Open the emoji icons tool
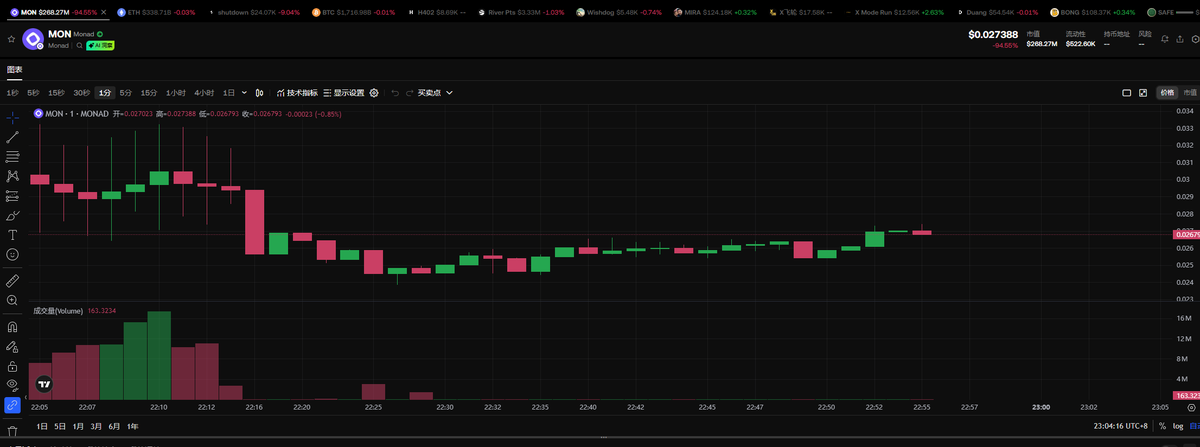Image resolution: width=1200 pixels, height=447 pixels. tap(12, 255)
